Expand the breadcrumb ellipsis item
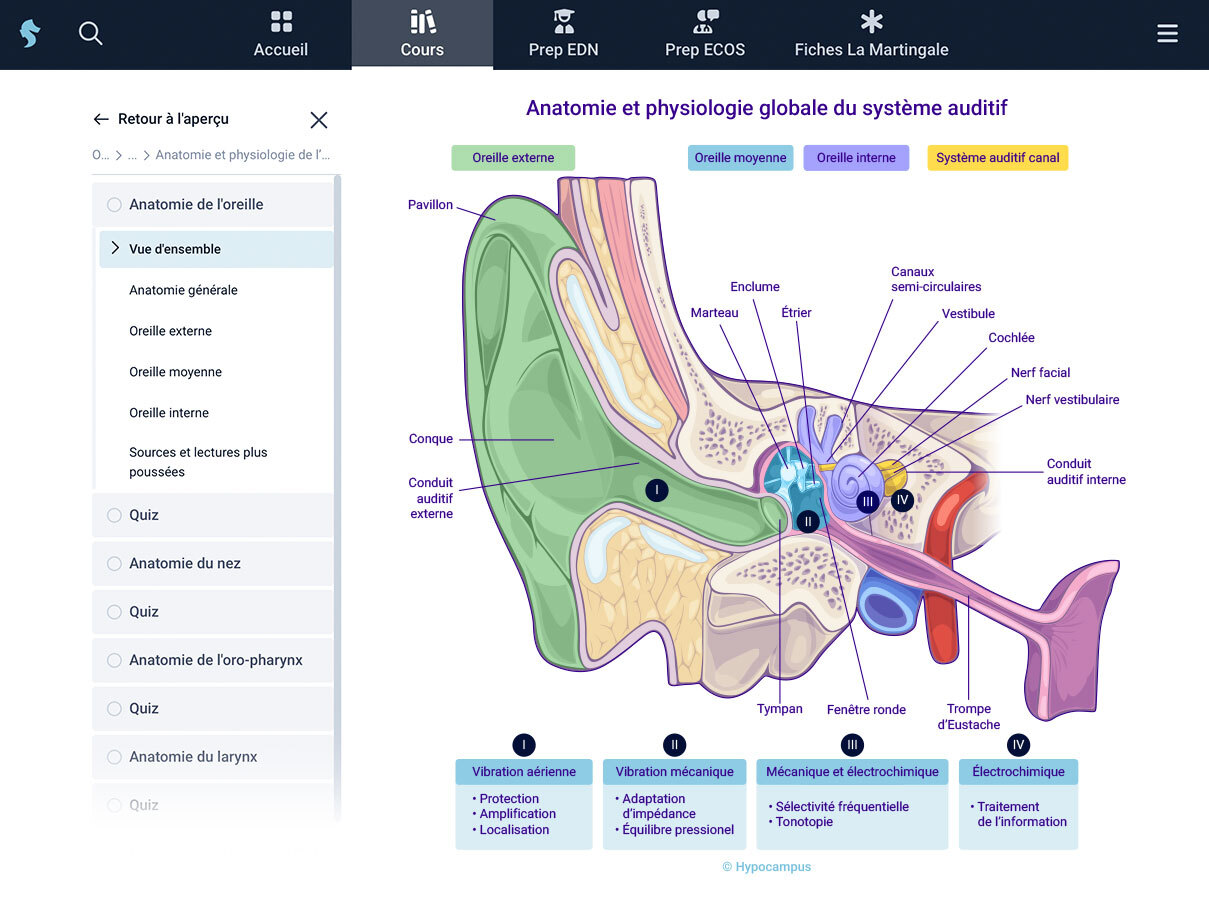Viewport: 1209px width, 897px height. 132,155
